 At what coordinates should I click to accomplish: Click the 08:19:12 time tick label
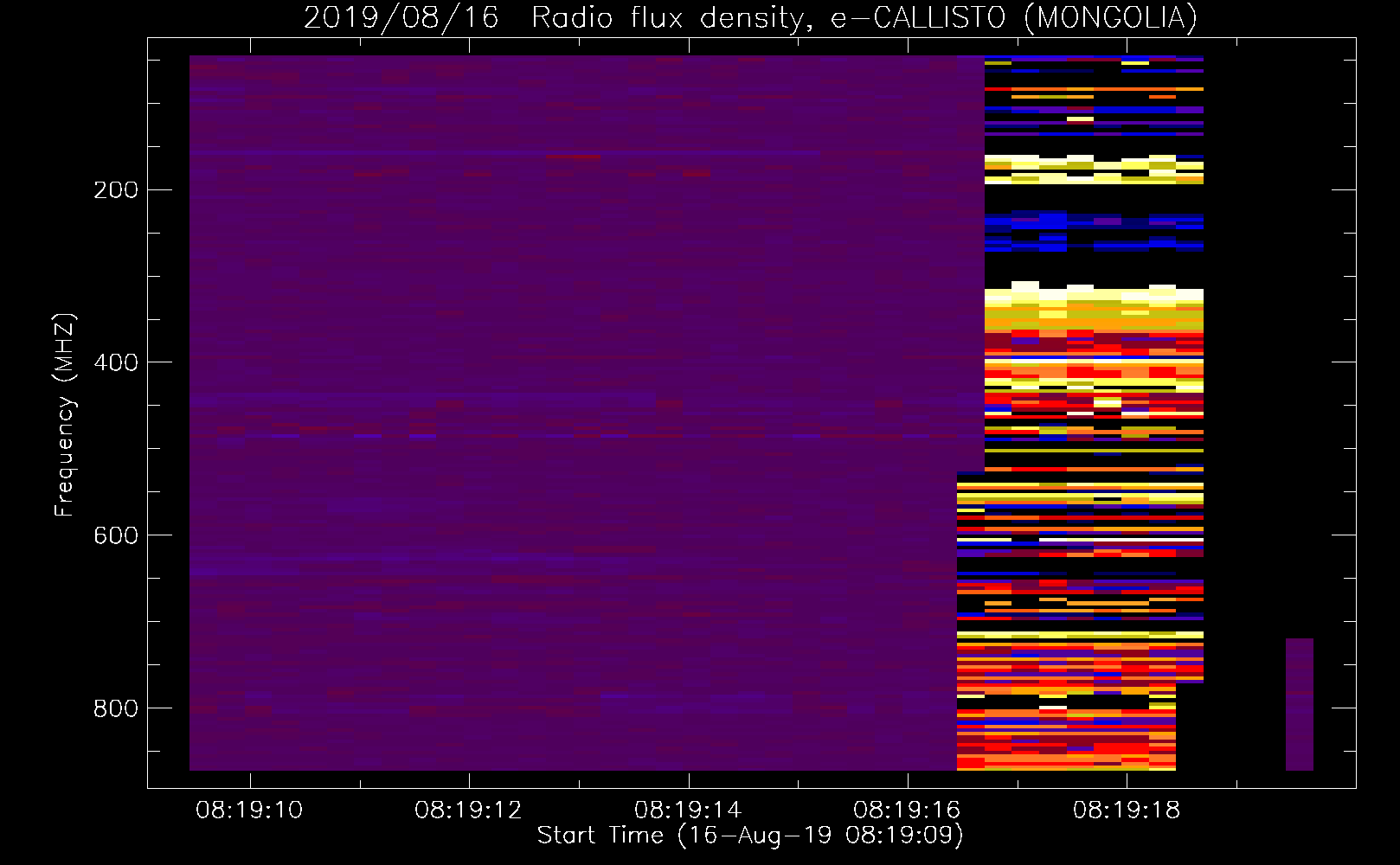pos(468,811)
